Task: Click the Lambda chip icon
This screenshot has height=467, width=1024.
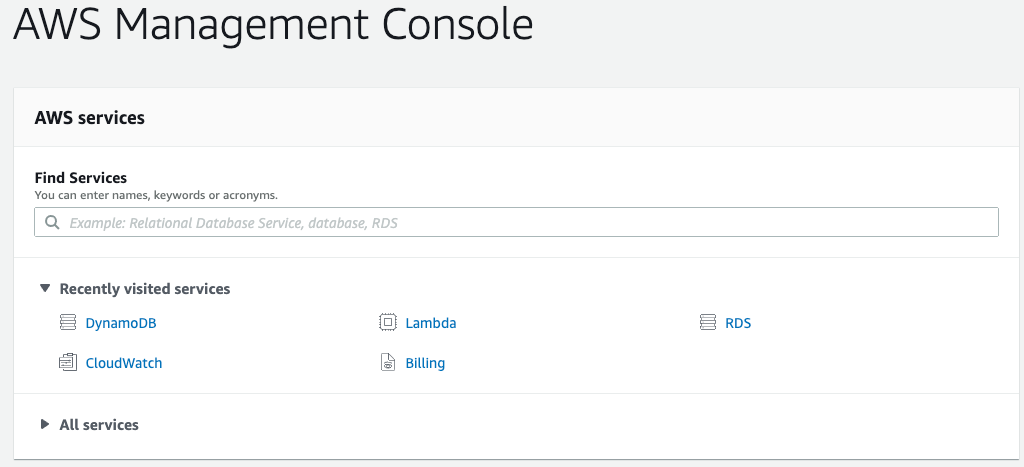Action: [x=387, y=323]
